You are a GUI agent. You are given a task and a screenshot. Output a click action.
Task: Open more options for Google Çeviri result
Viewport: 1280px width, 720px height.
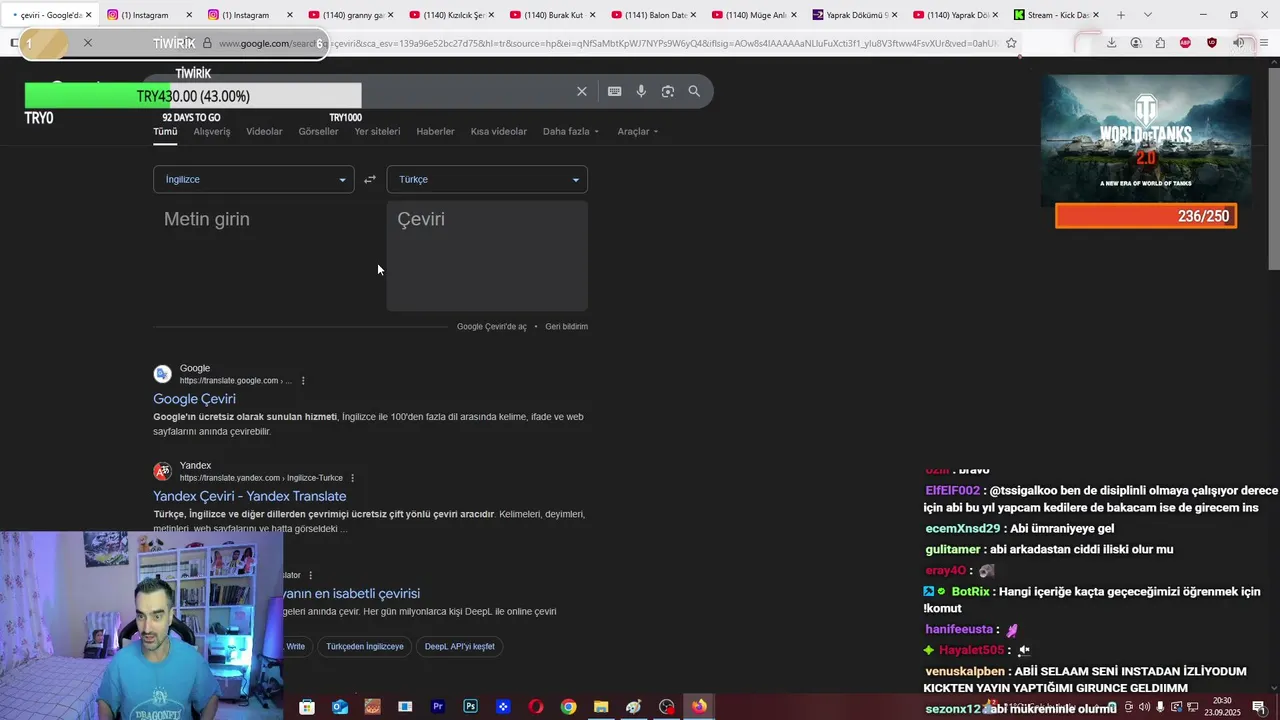303,381
